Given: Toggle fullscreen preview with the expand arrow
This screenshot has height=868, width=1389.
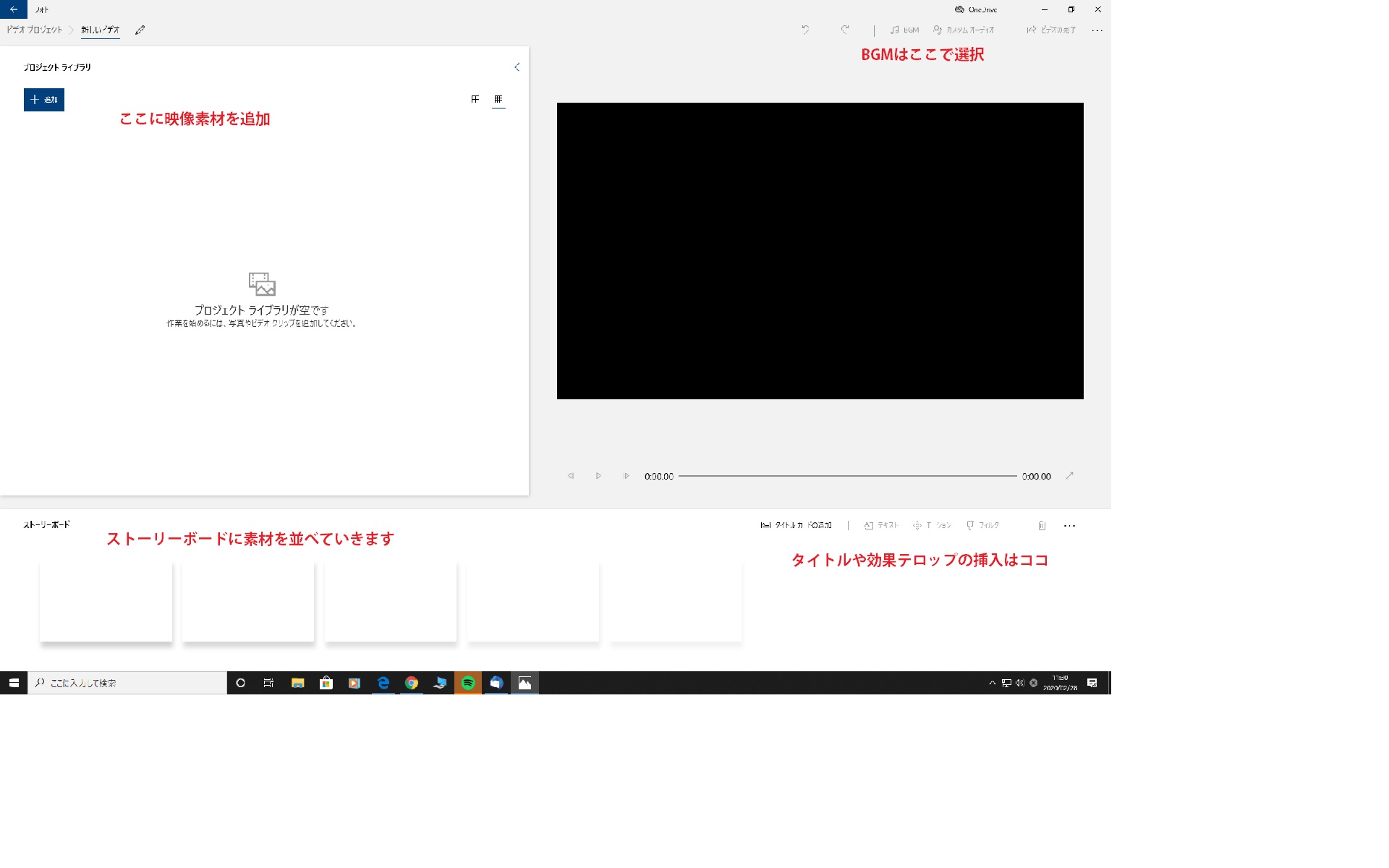Looking at the screenshot, I should click(x=1069, y=476).
